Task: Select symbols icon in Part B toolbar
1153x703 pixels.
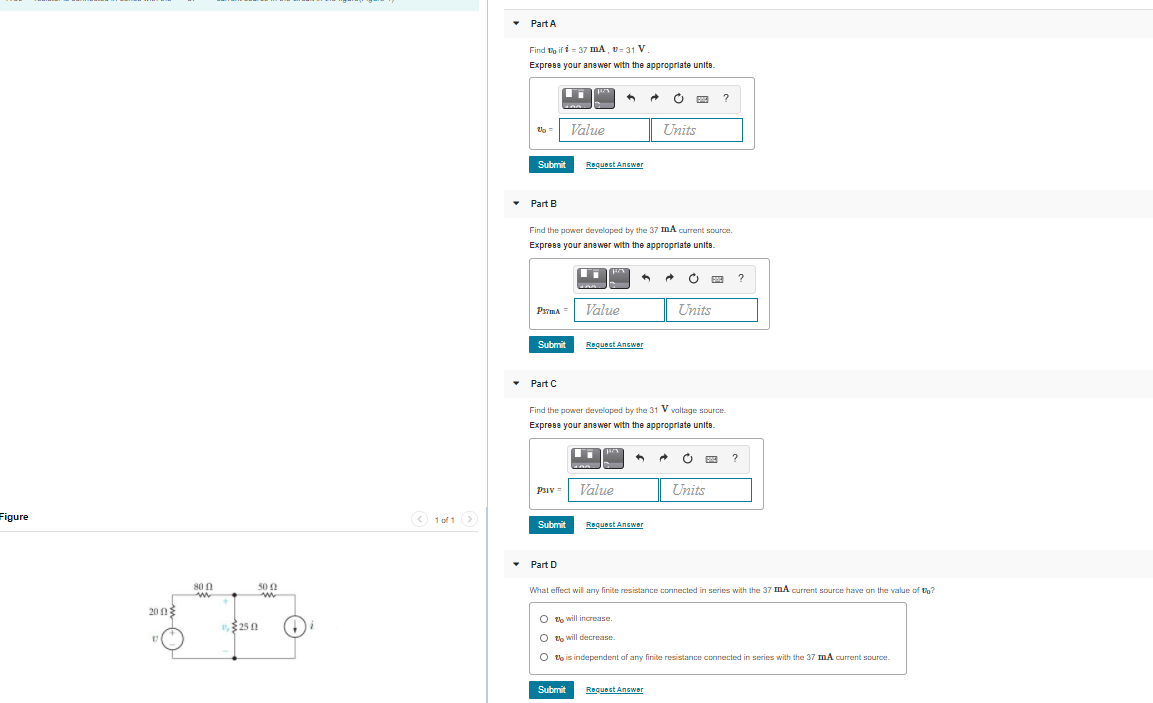Action: pos(620,278)
